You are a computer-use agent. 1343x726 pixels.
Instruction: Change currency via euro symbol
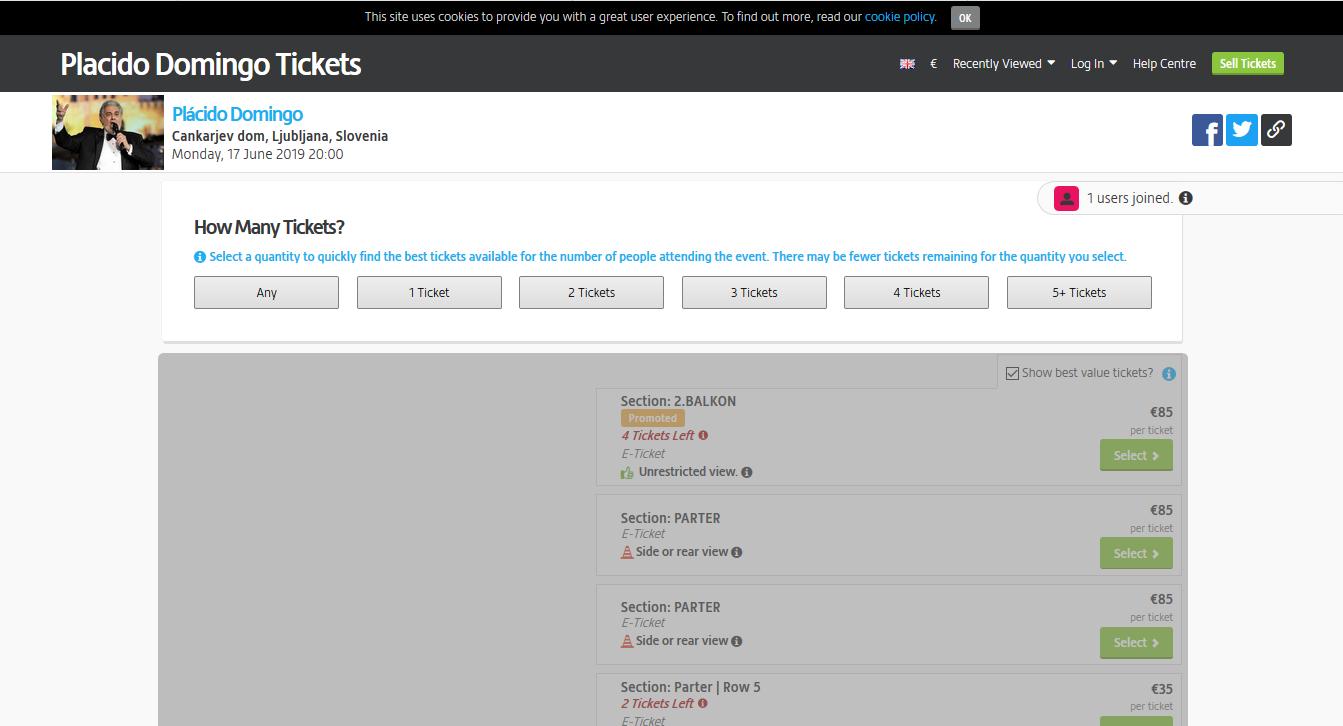933,63
